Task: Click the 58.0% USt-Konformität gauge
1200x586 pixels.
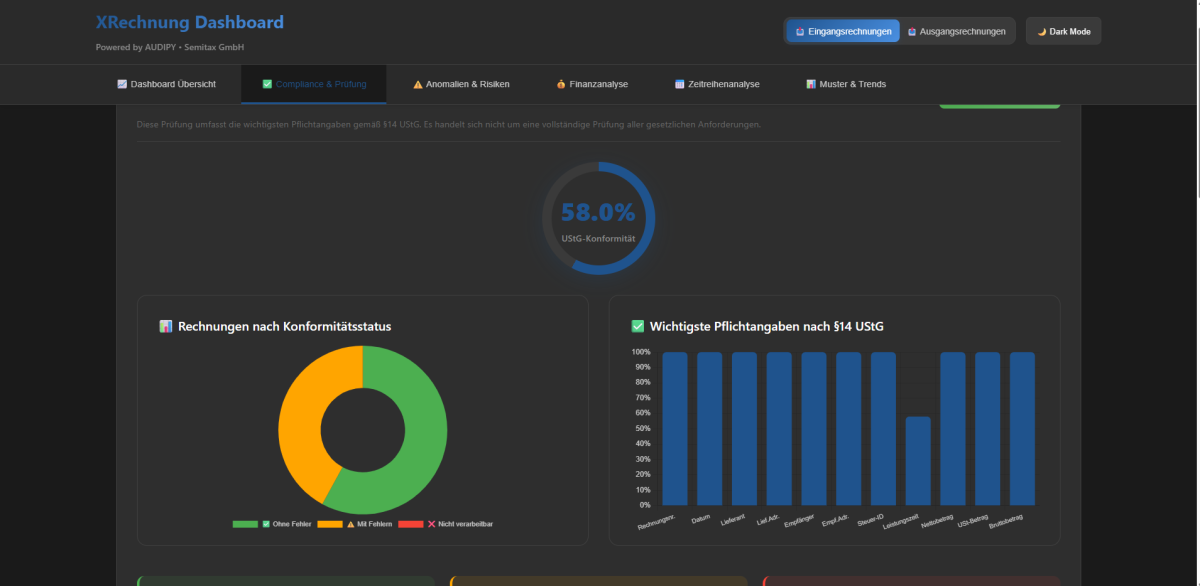Action: 598,217
